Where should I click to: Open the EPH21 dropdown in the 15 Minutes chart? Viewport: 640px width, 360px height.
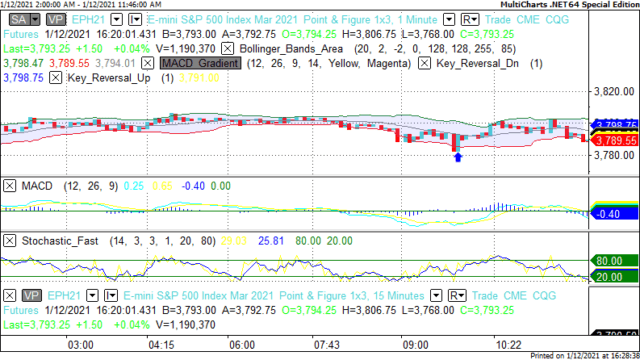point(93,296)
